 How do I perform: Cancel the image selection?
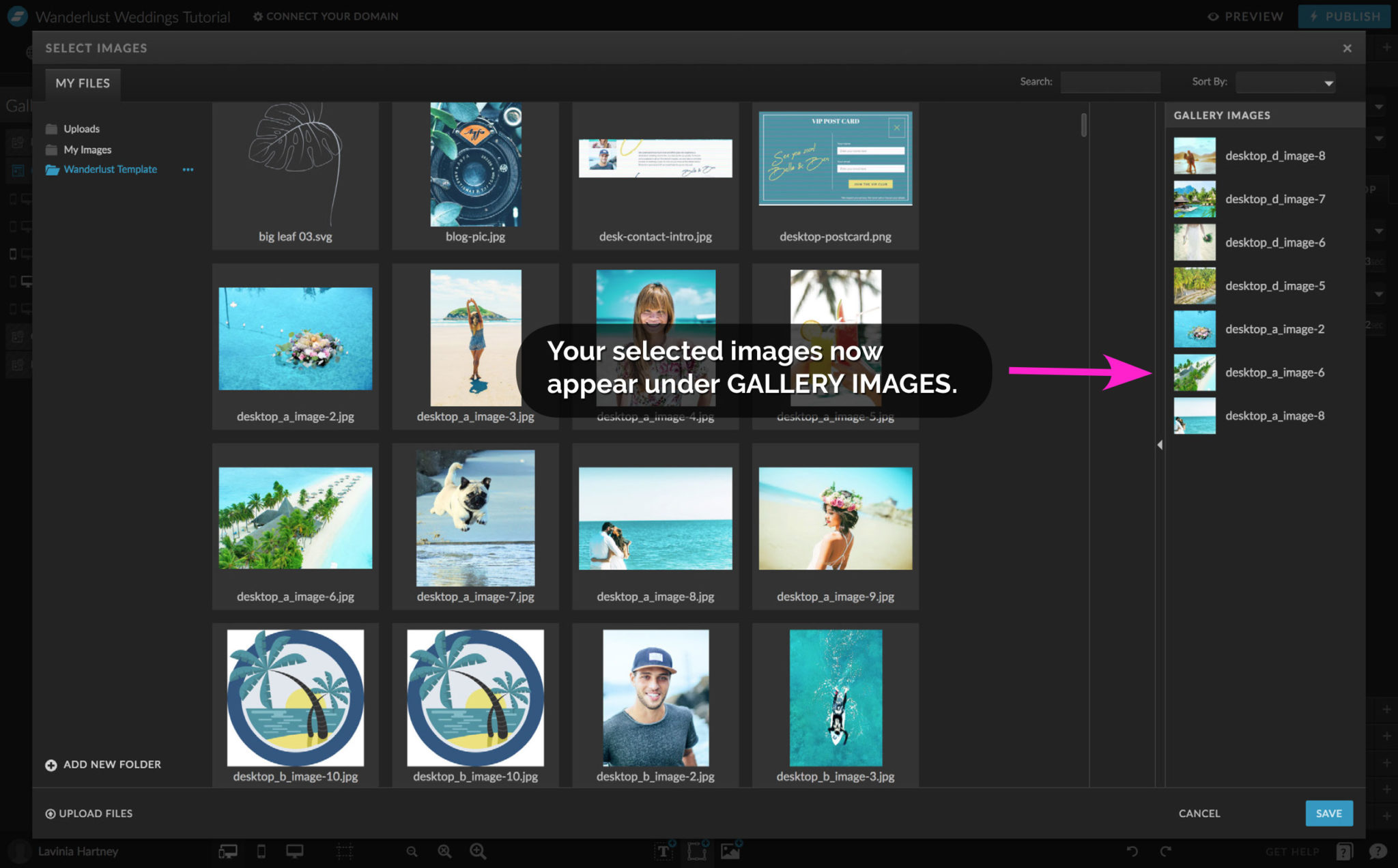pyautogui.click(x=1199, y=813)
